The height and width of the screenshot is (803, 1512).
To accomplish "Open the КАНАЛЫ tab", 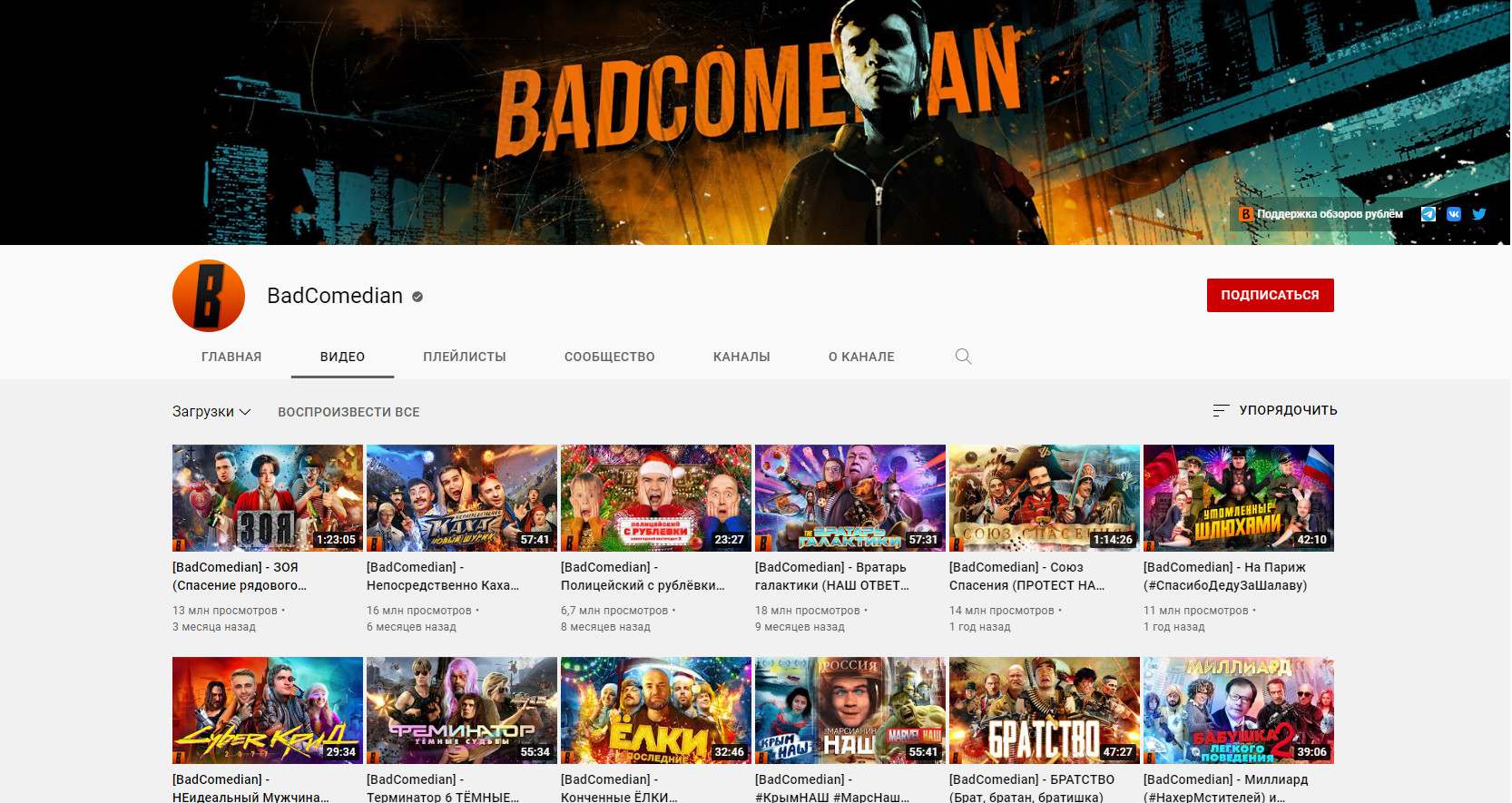I will click(x=741, y=357).
